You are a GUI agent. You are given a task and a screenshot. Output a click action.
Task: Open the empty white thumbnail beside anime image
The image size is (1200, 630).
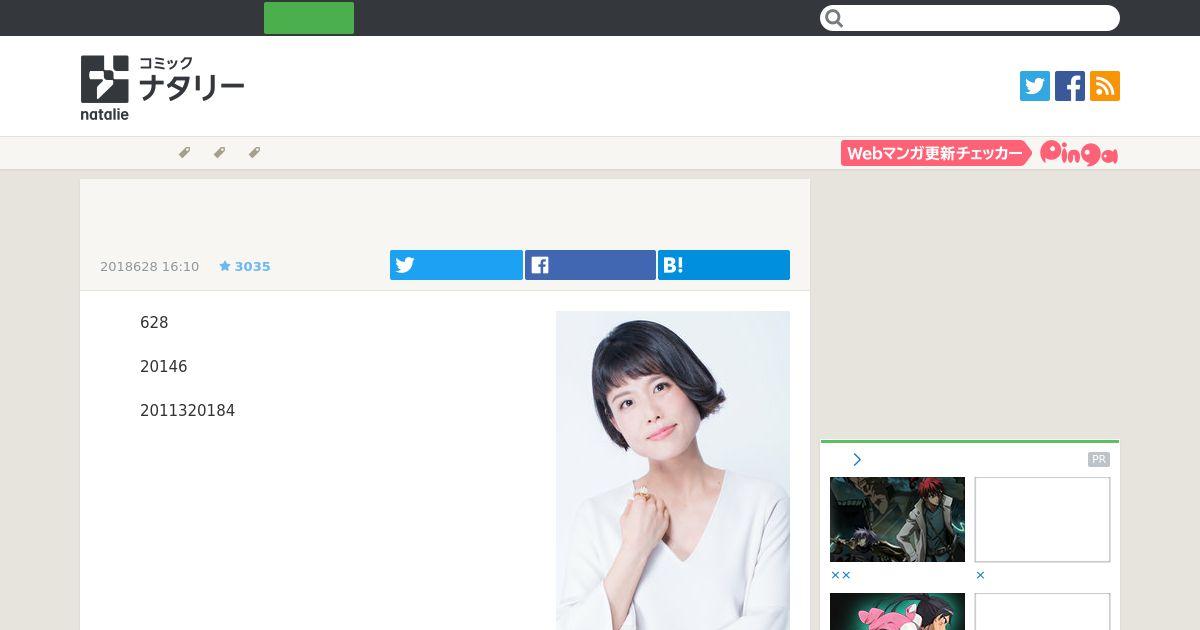(x=1042, y=519)
